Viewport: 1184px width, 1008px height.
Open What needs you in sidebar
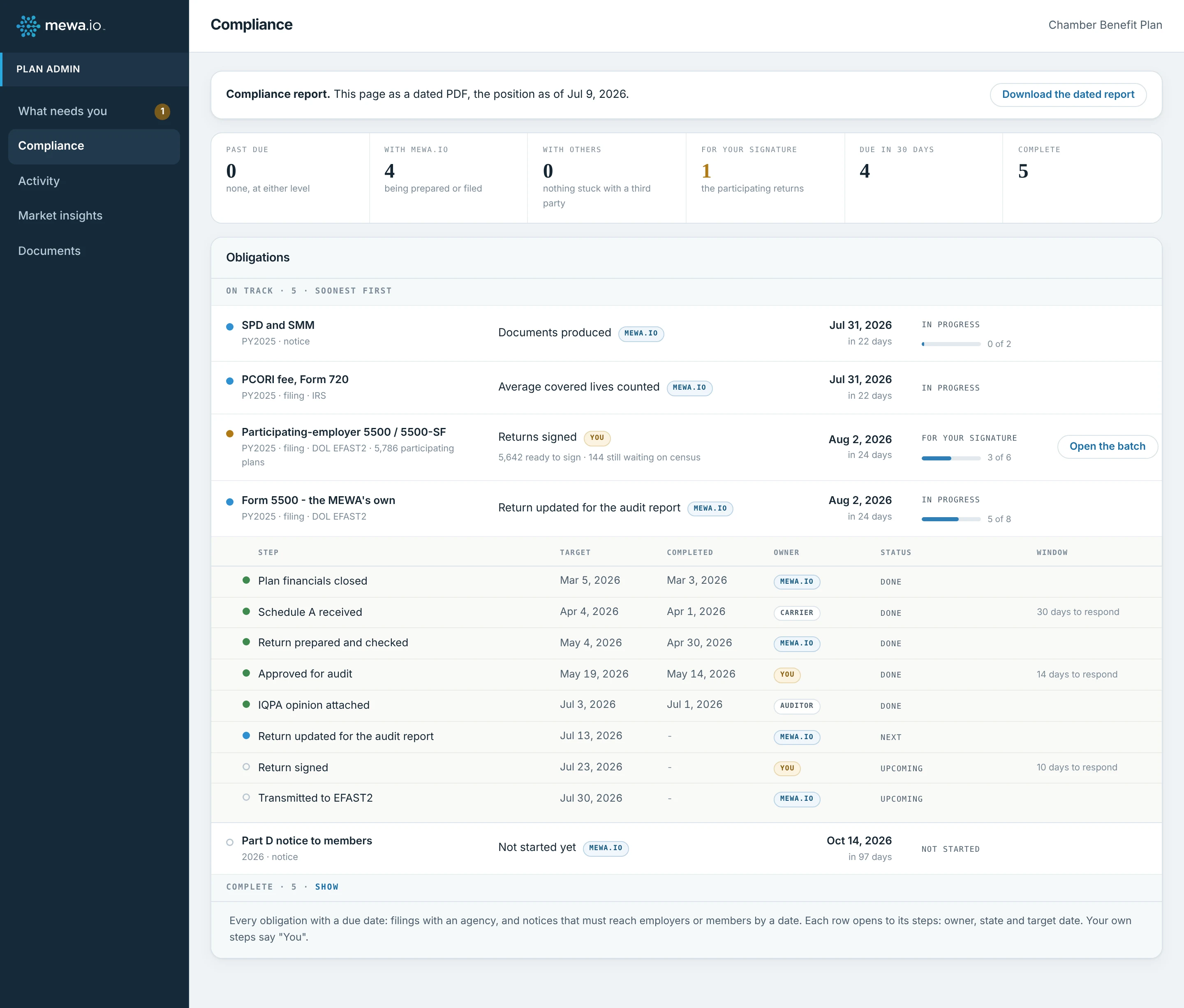point(94,111)
